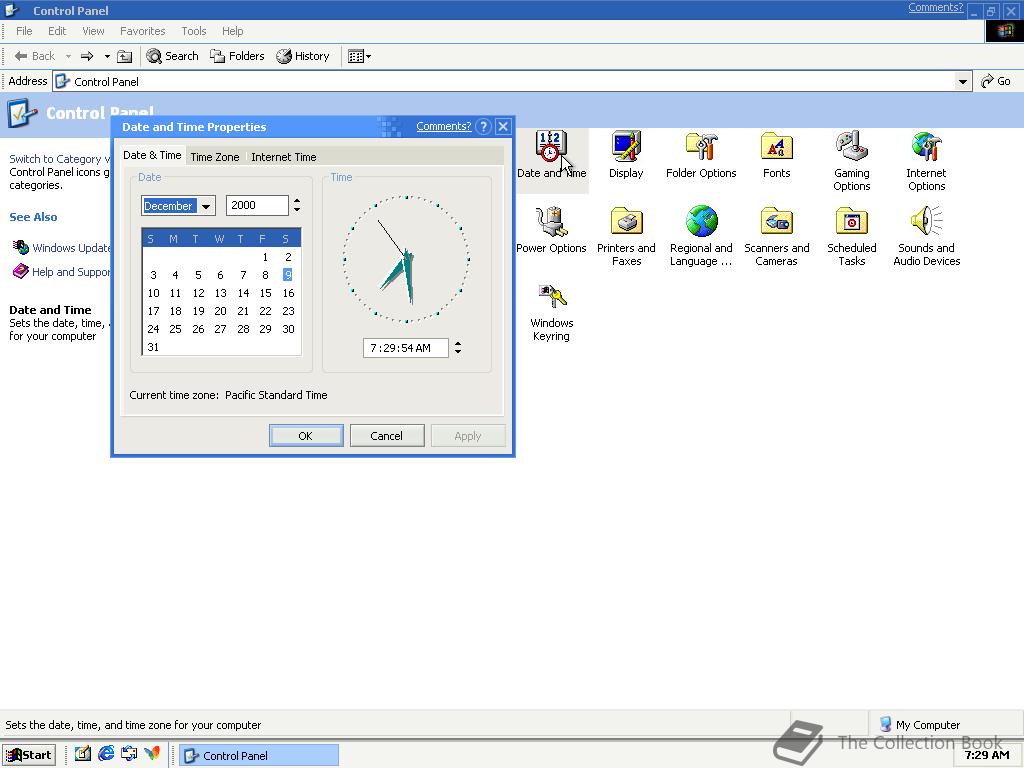Select day 25 in calendar
This screenshot has height=768, width=1024.
[176, 329]
